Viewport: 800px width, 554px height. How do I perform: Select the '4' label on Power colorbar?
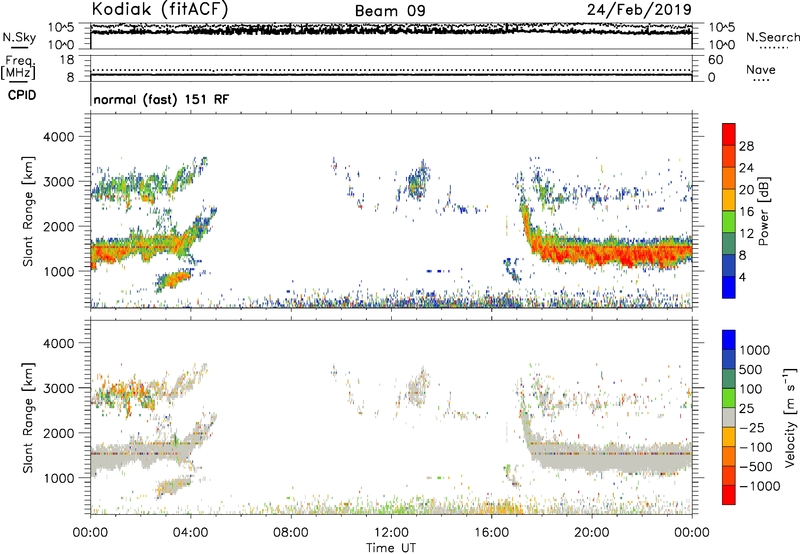pos(742,278)
